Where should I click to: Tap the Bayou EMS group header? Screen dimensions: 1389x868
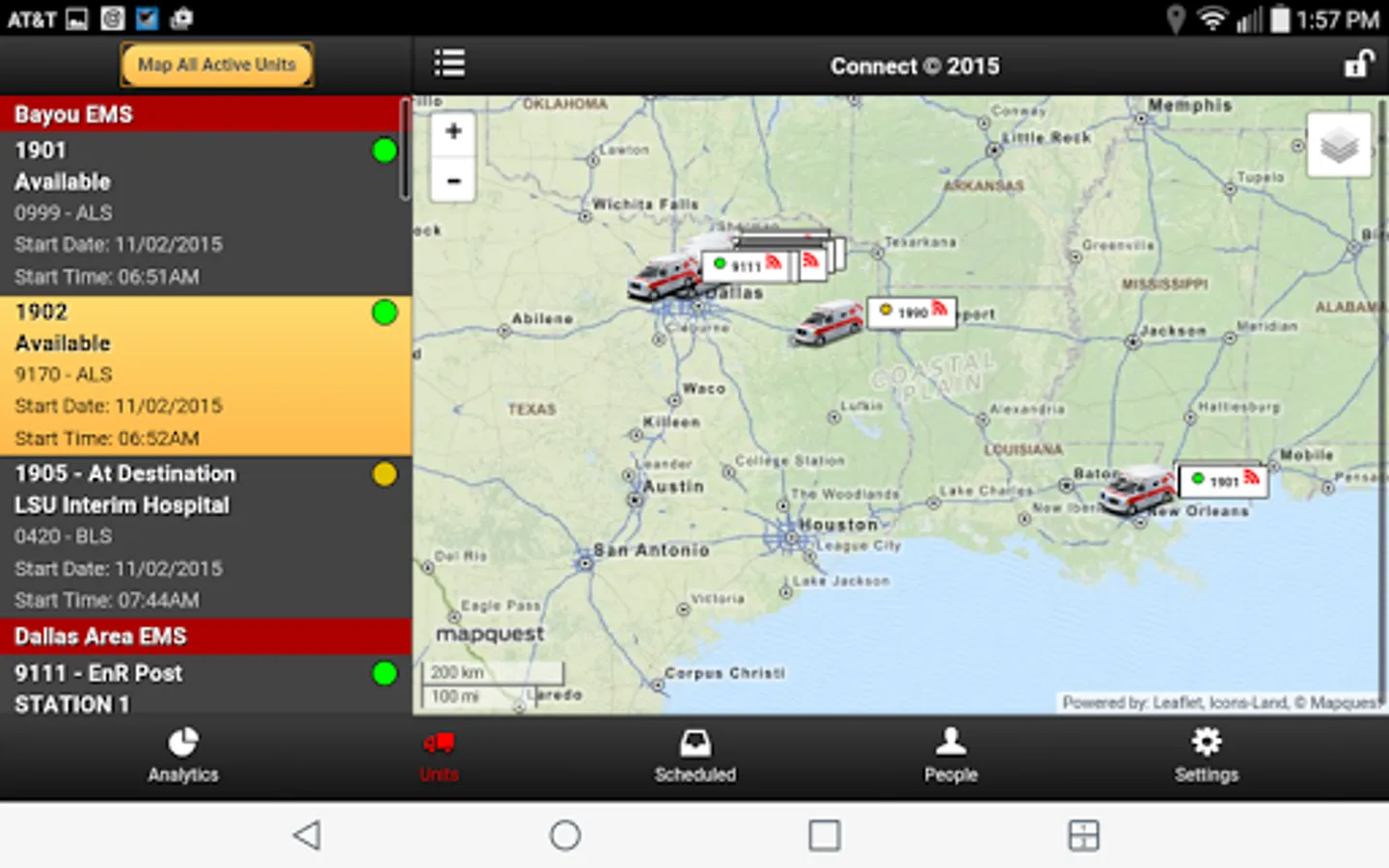(205, 114)
